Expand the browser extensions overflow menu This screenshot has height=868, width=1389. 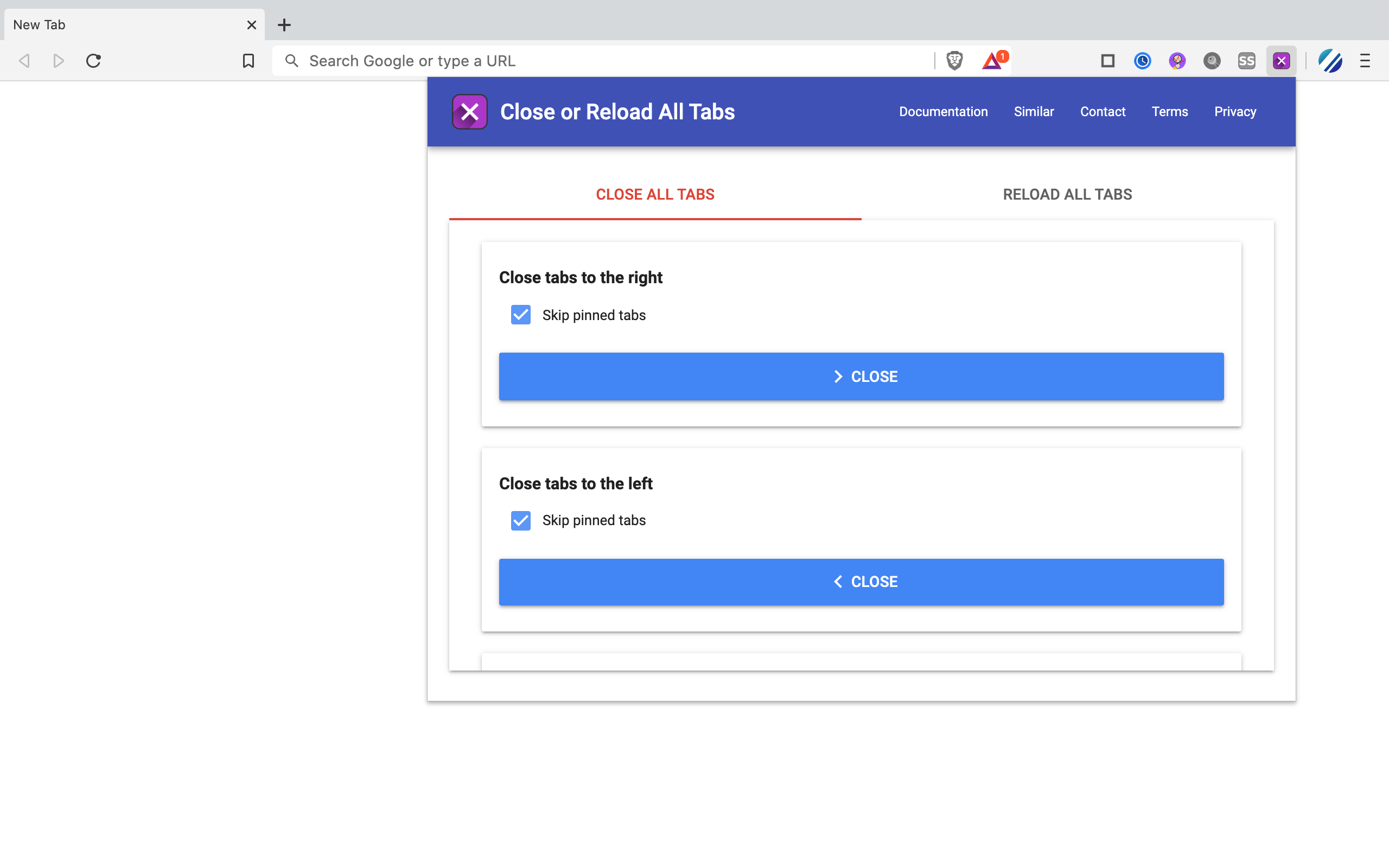coord(1365,61)
